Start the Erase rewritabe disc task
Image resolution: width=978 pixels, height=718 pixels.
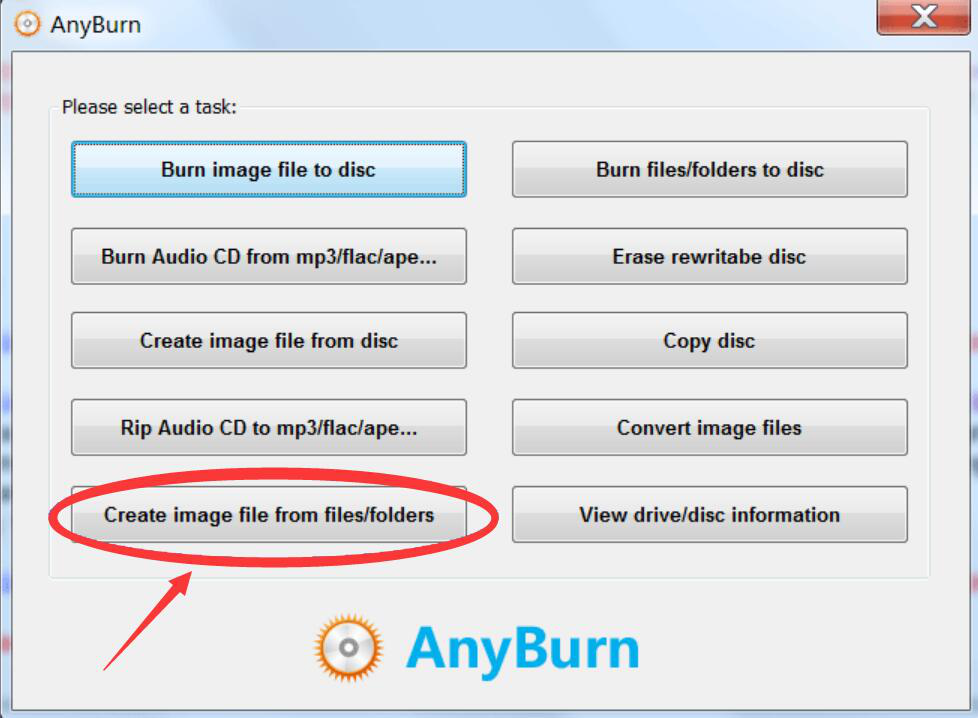click(710, 256)
